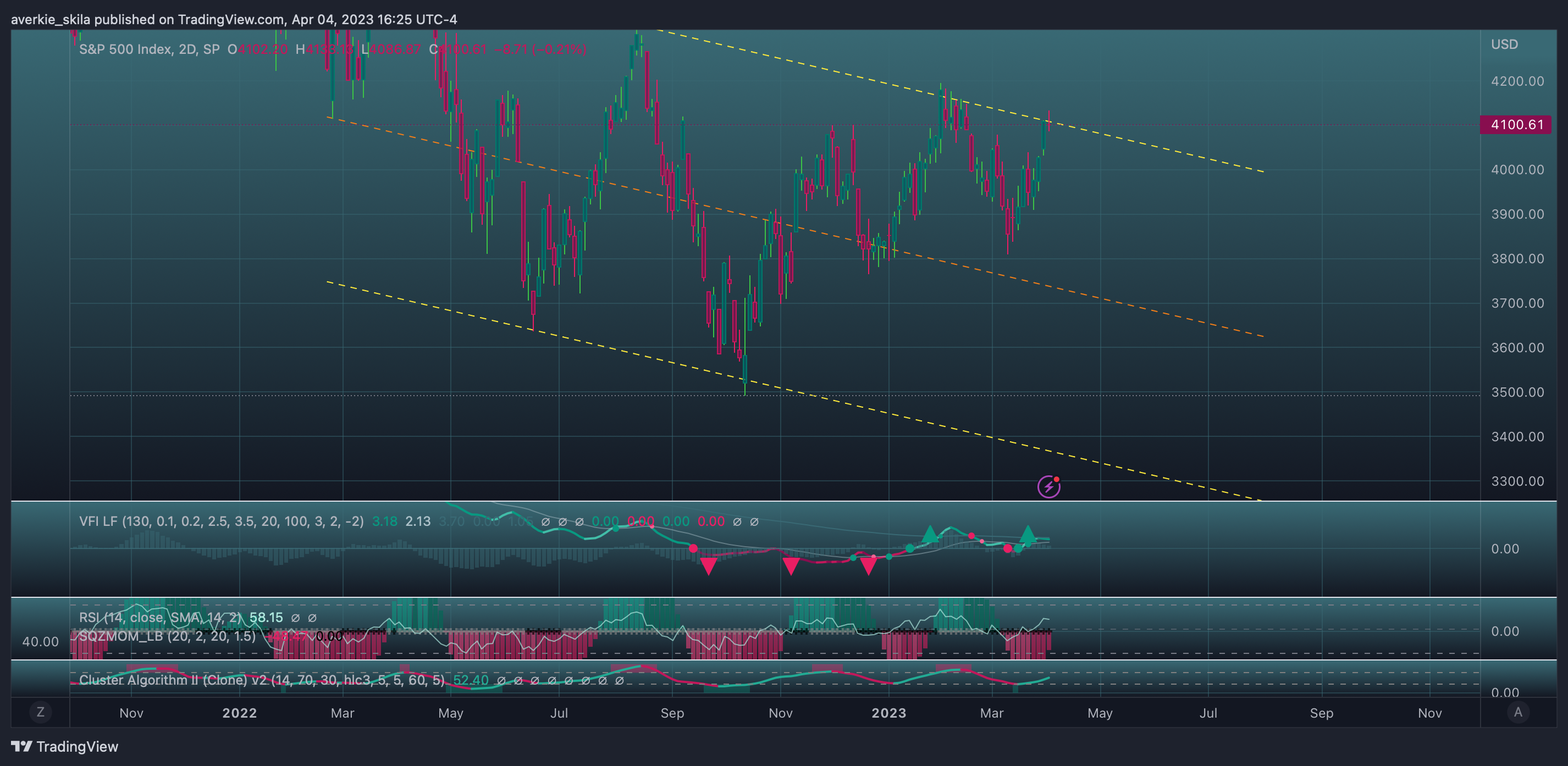Viewport: 1568px width, 766px height.
Task: Click the TradingView logo
Action: point(64,747)
